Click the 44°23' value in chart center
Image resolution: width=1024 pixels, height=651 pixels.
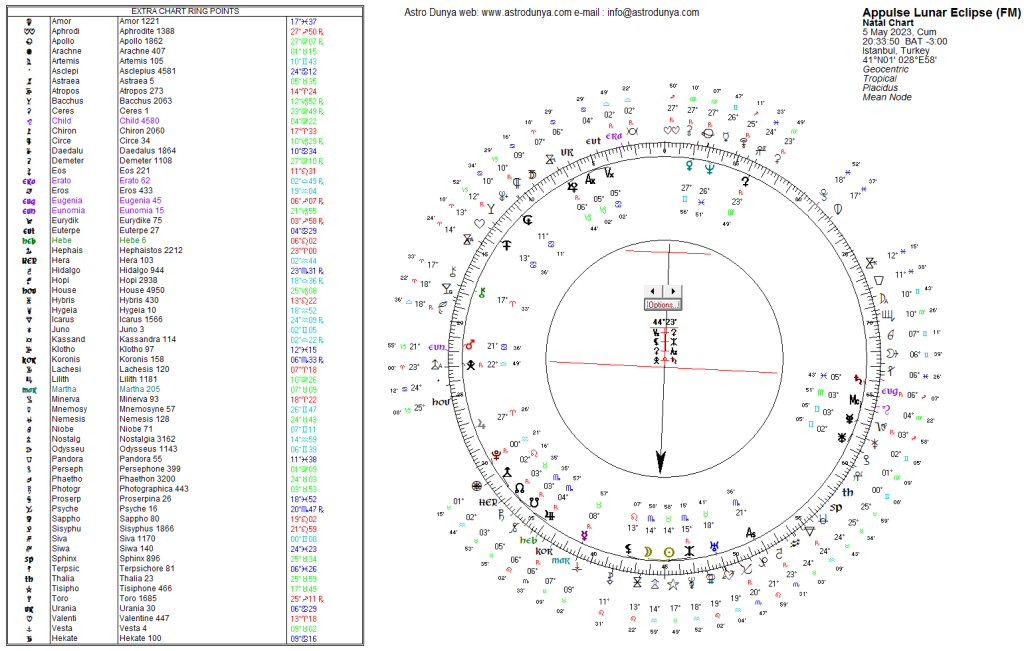pyautogui.click(x=665, y=322)
